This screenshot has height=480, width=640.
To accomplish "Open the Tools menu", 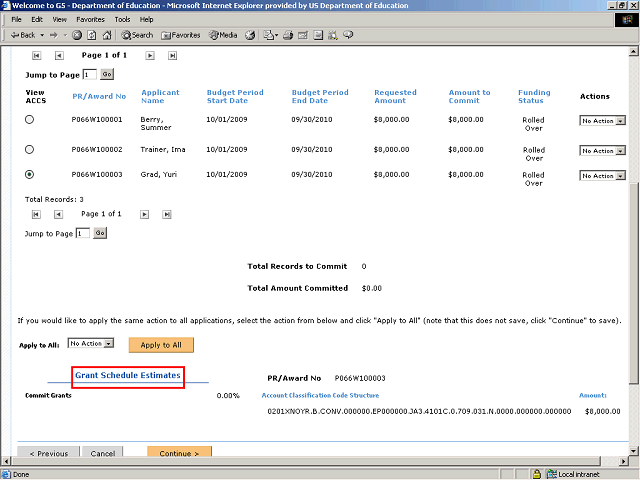I will 122,19.
